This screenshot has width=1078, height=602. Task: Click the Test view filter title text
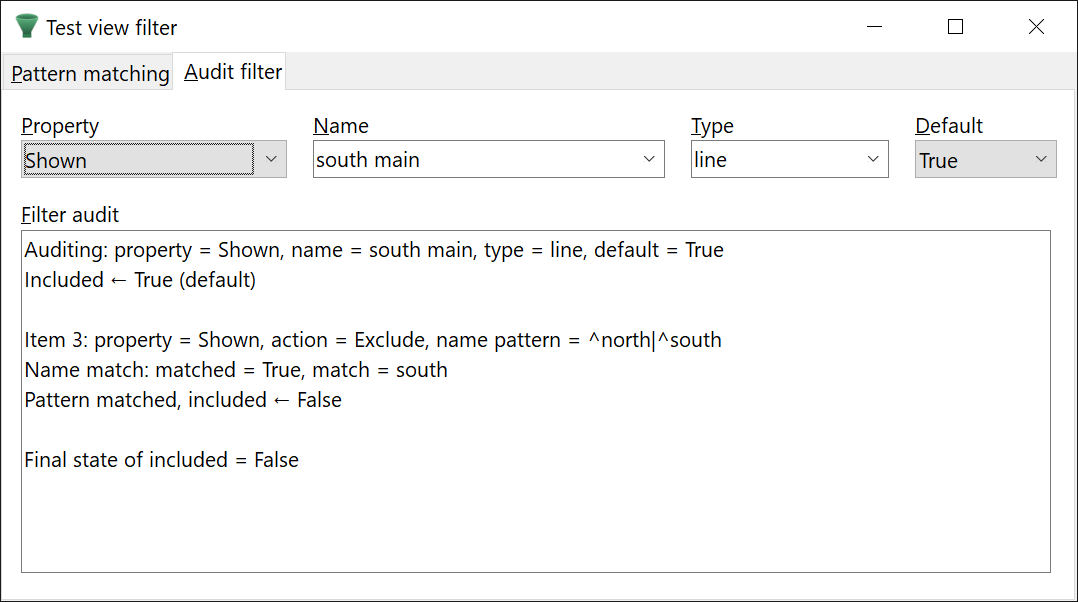point(111,28)
